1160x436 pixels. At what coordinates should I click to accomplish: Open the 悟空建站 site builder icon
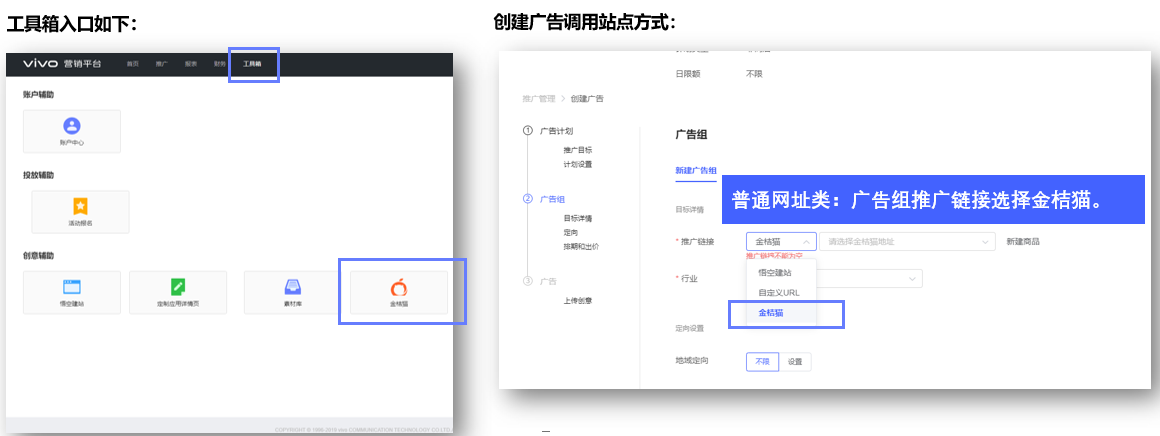(x=71, y=286)
